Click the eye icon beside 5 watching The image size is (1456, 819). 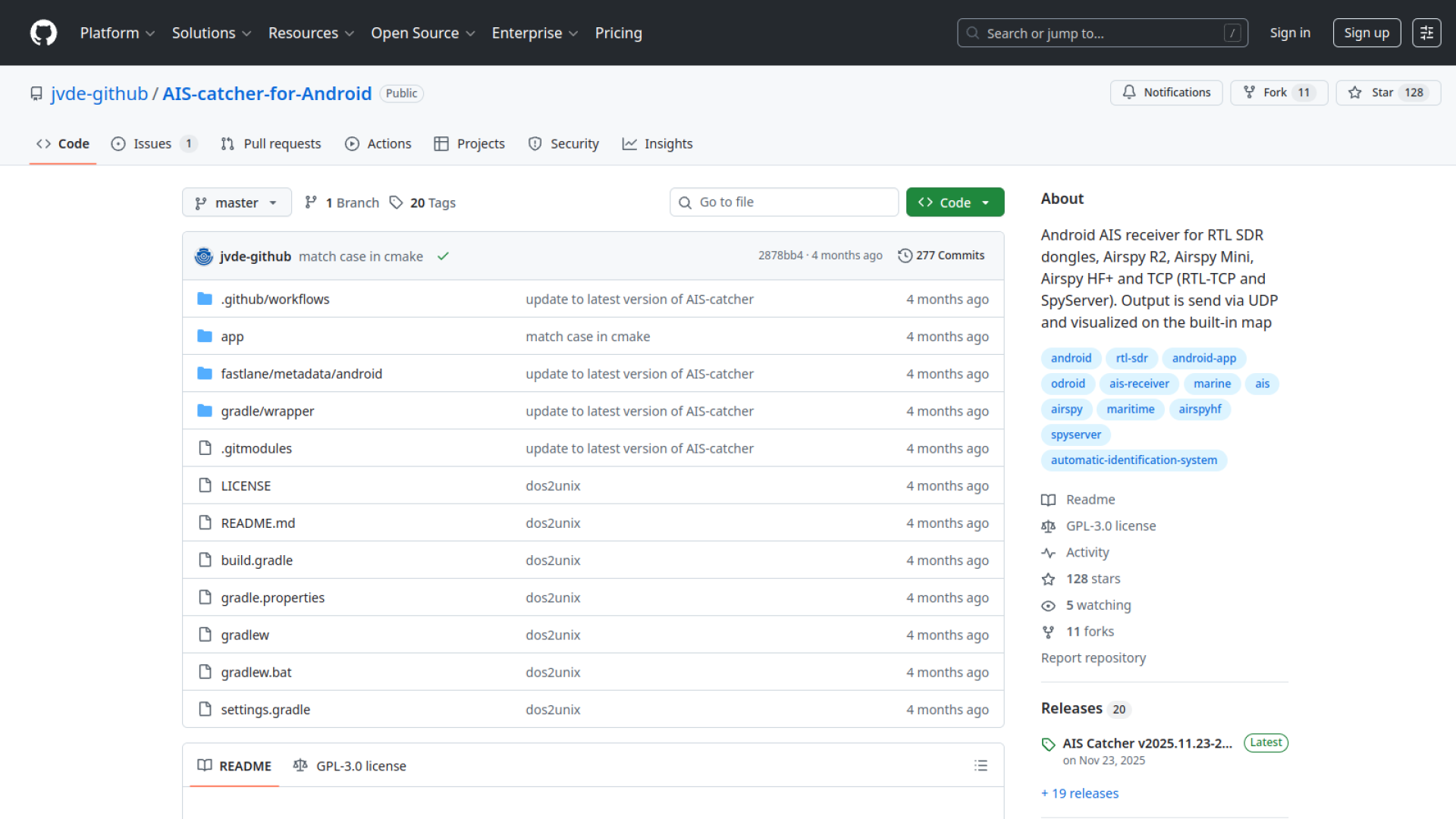[x=1048, y=606]
